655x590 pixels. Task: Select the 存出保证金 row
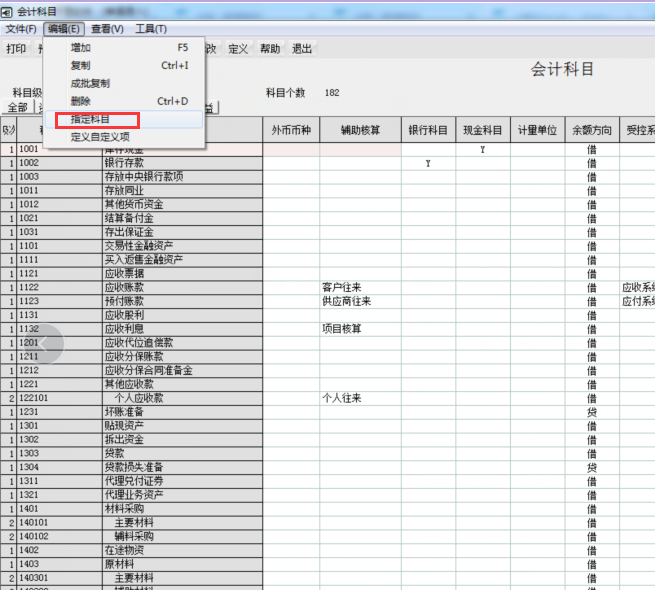pyautogui.click(x=182, y=232)
